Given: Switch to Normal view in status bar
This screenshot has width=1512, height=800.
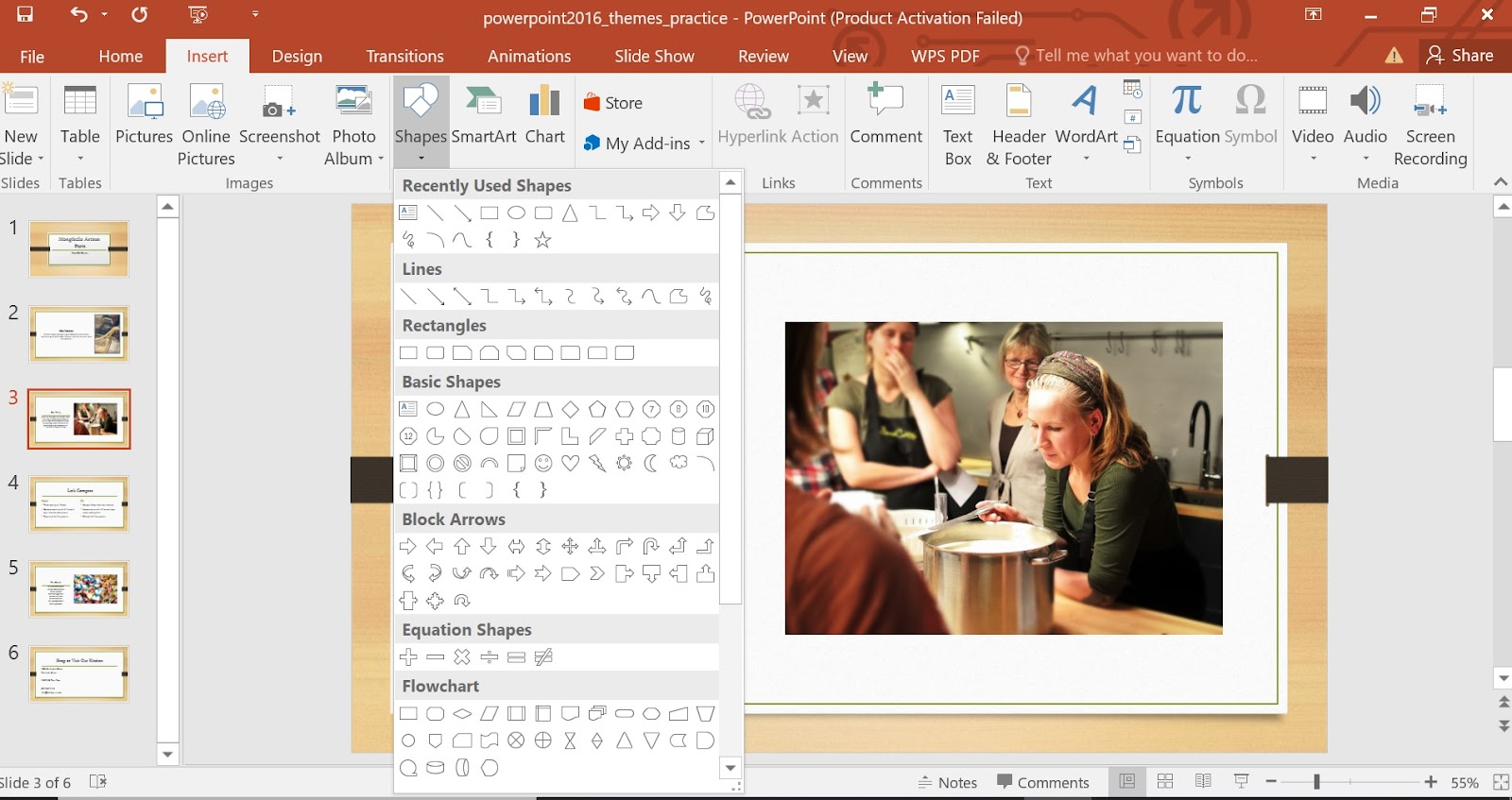Looking at the screenshot, I should tap(1126, 781).
